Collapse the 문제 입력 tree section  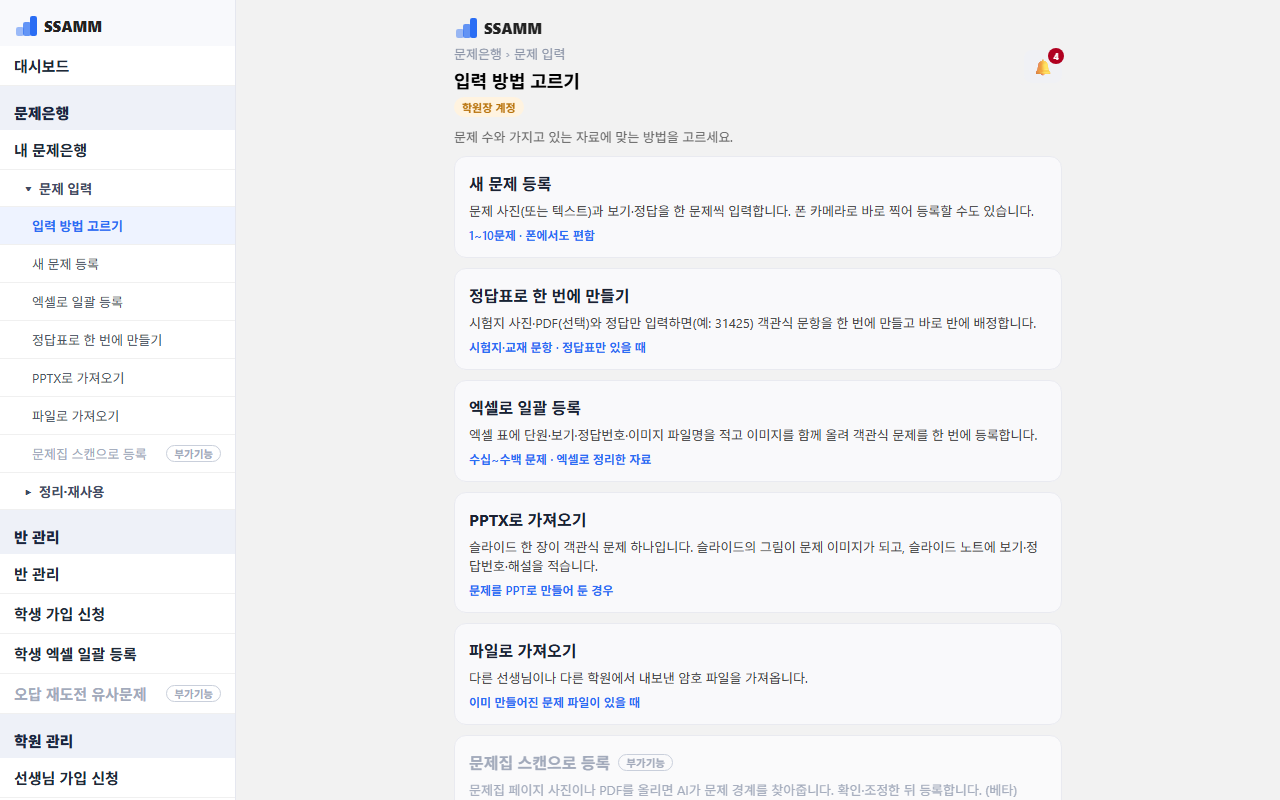coord(118,188)
